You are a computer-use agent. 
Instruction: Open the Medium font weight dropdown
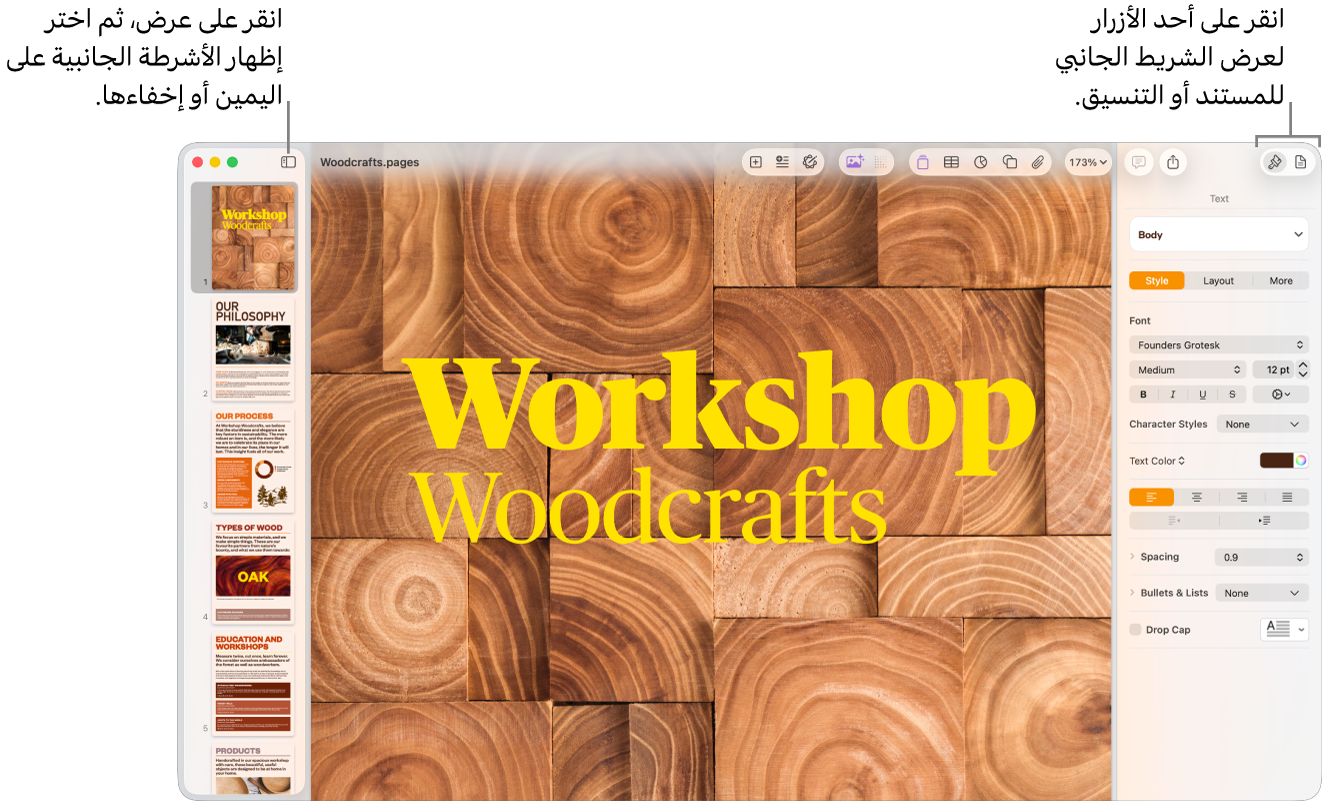click(x=1188, y=370)
